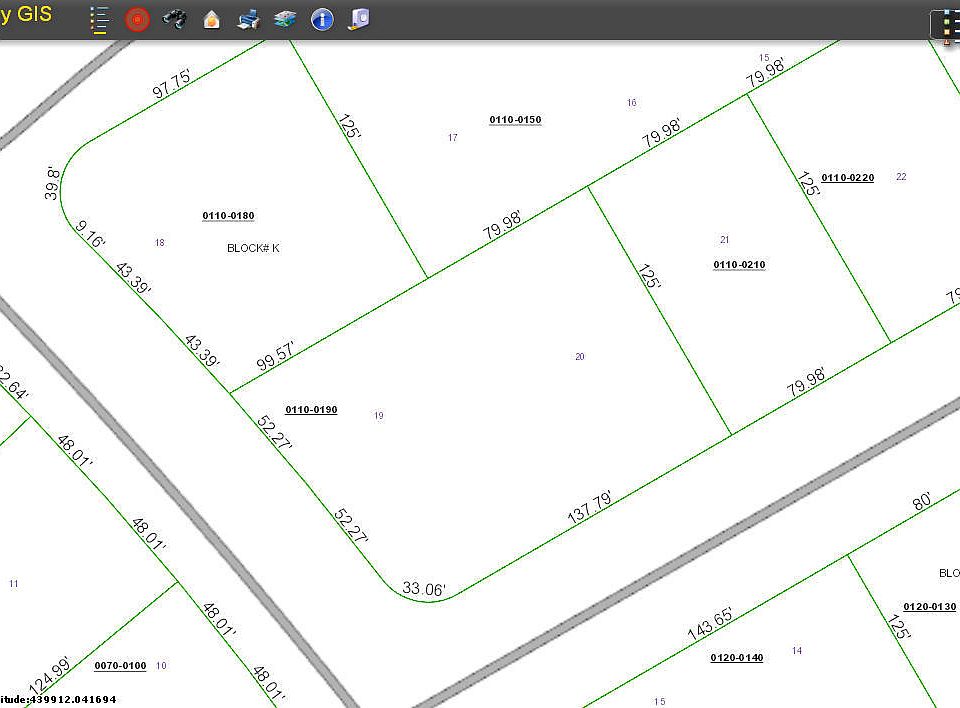The image size is (960, 708).
Task: Click lot number 21
Action: click(725, 239)
